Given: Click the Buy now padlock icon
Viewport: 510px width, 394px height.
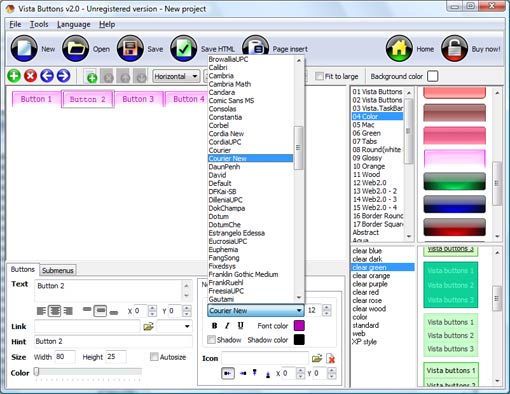Looking at the screenshot, I should coord(454,49).
